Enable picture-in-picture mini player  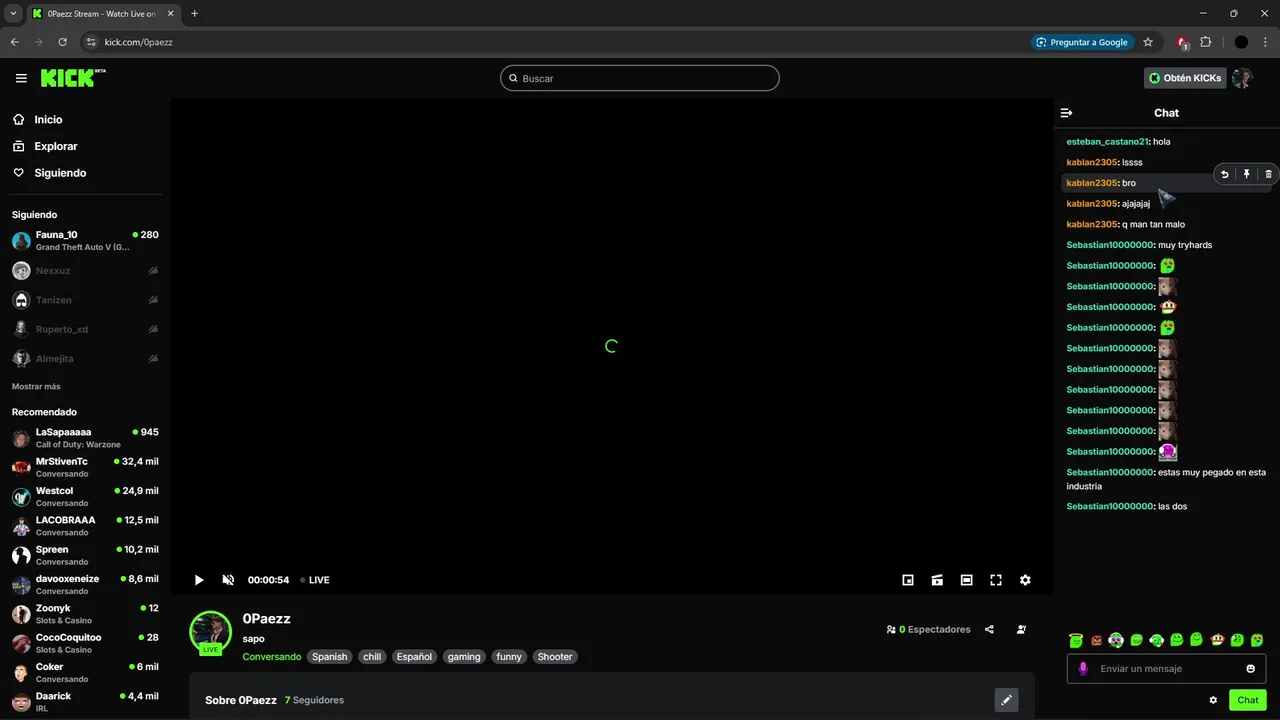[x=908, y=580]
